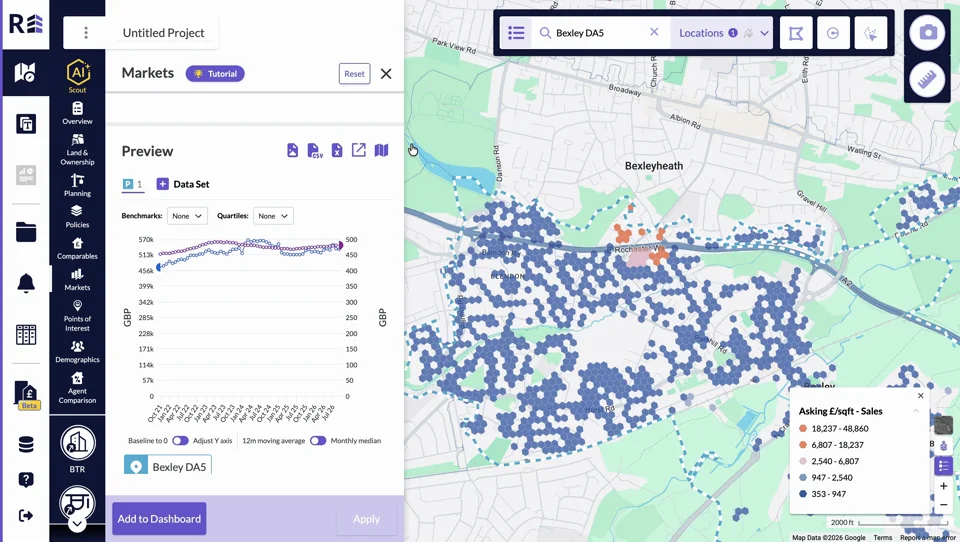Open the three-dot project menu

point(86,32)
